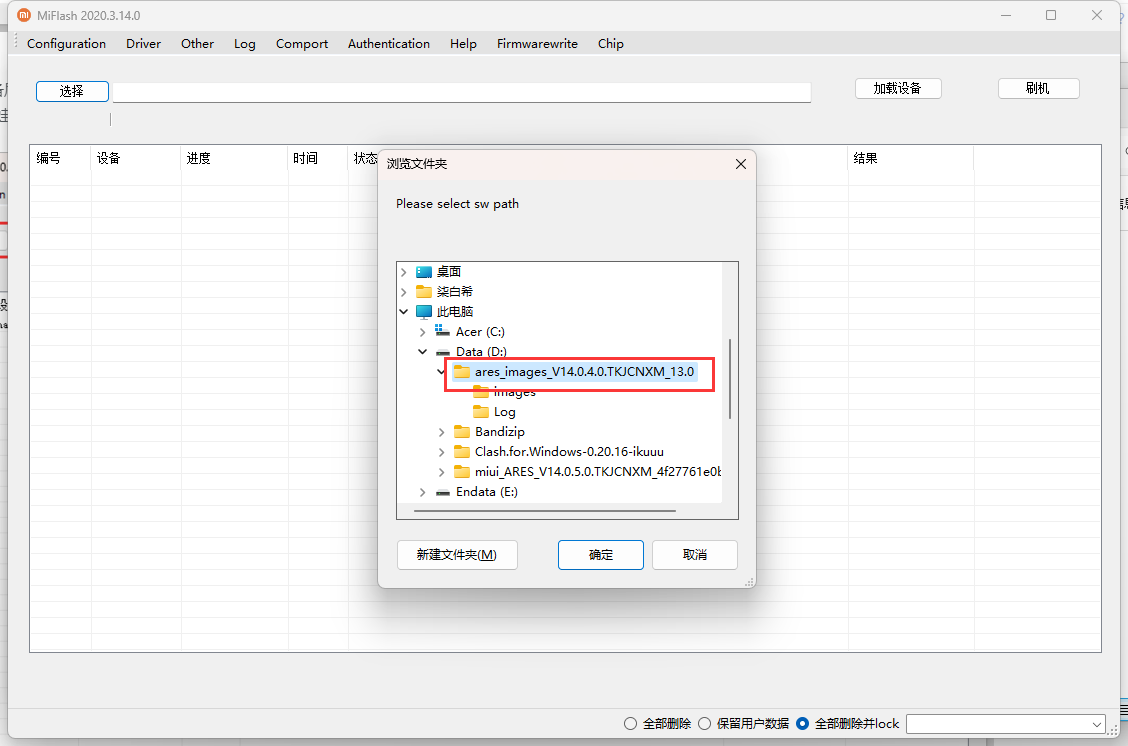Click the Clash.for.Windows folder icon
Viewport: 1128px width, 746px height.
click(x=462, y=452)
